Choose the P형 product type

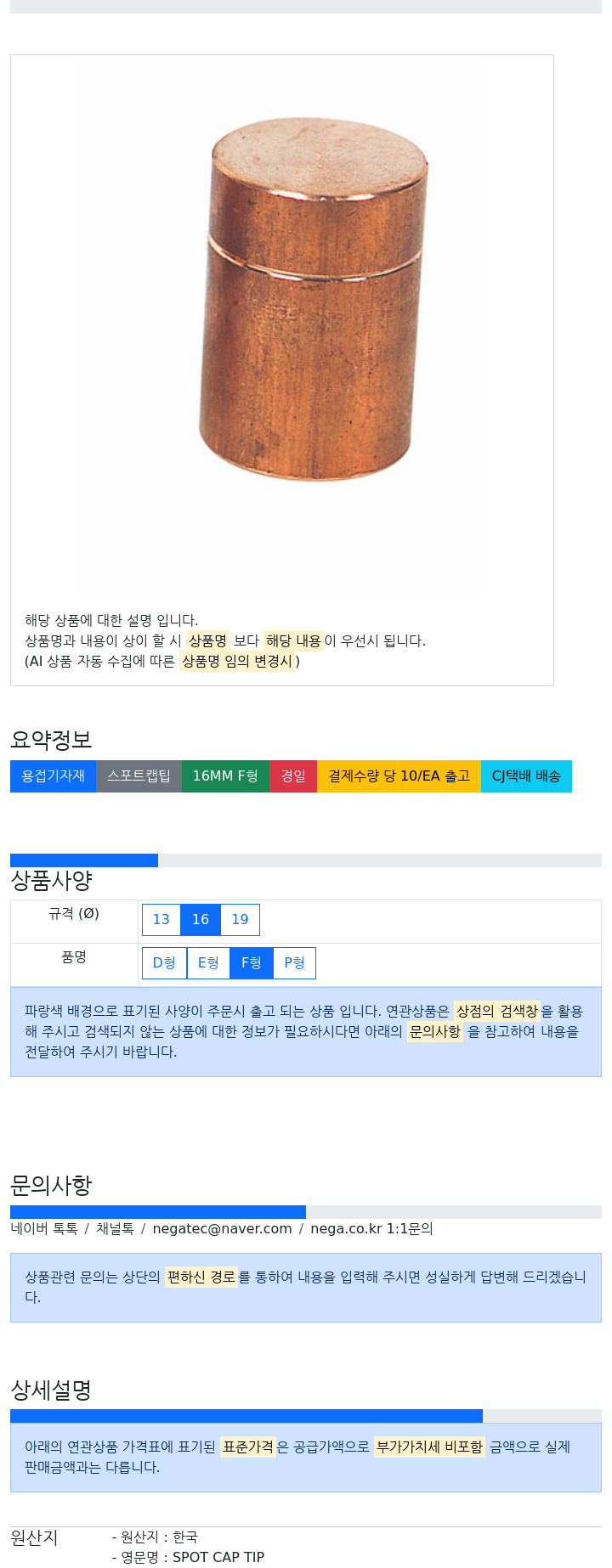tap(294, 962)
